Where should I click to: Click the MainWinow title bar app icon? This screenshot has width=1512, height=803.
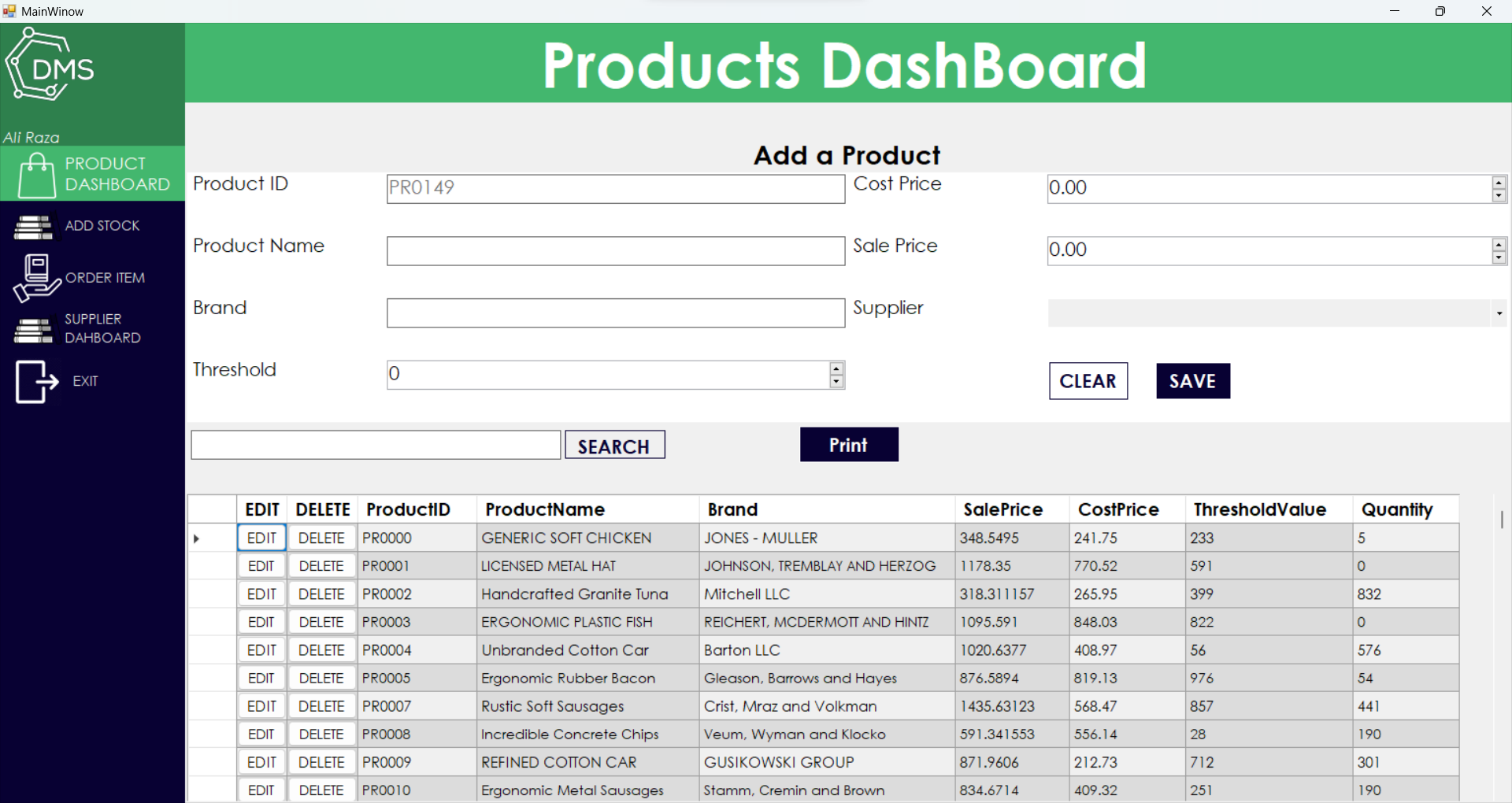(x=9, y=11)
